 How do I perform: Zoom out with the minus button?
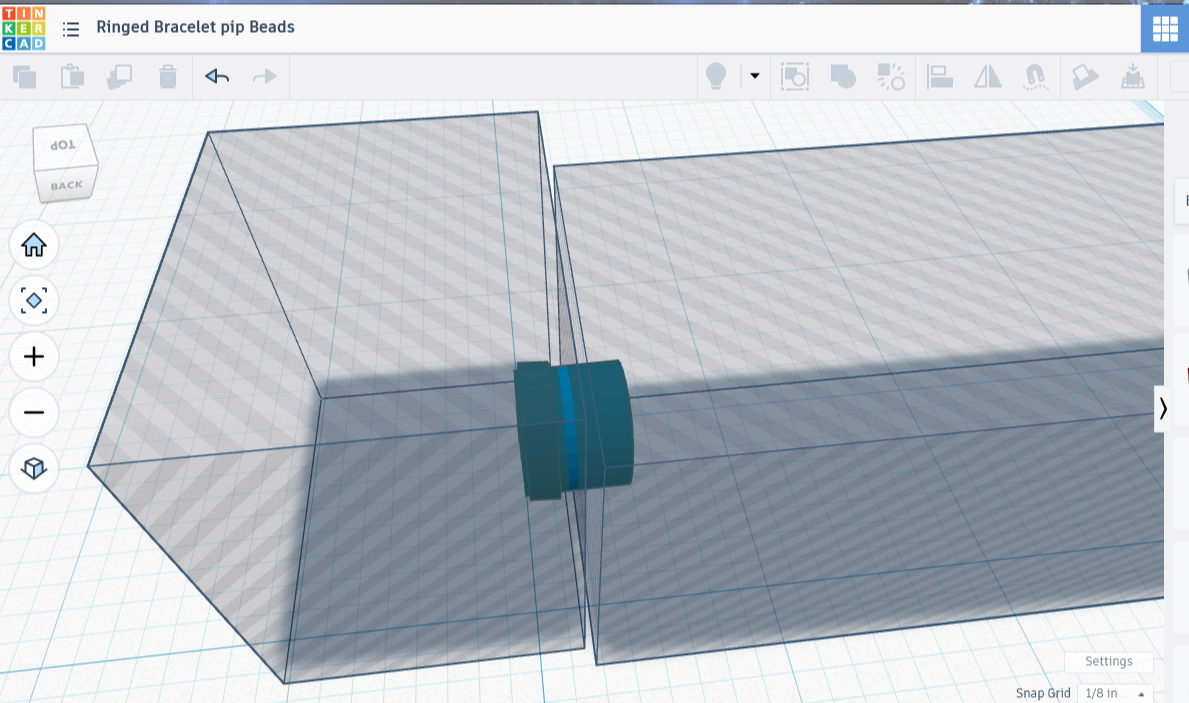33,413
